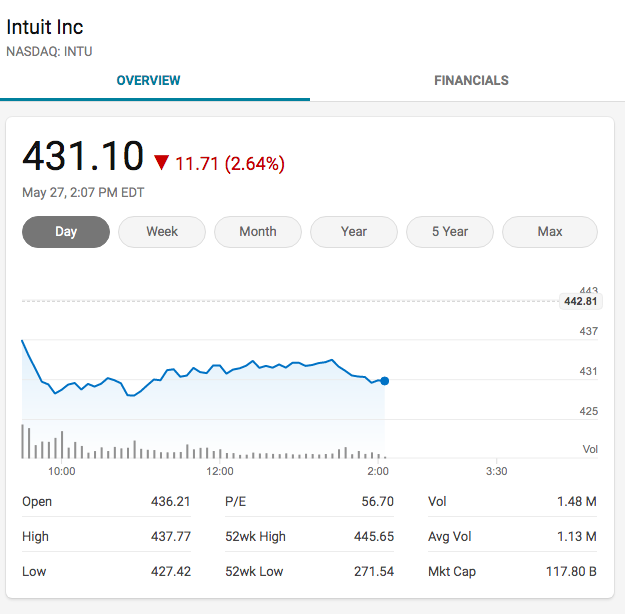Click the Low value 427.42
The width and height of the screenshot is (625, 614).
(171, 571)
